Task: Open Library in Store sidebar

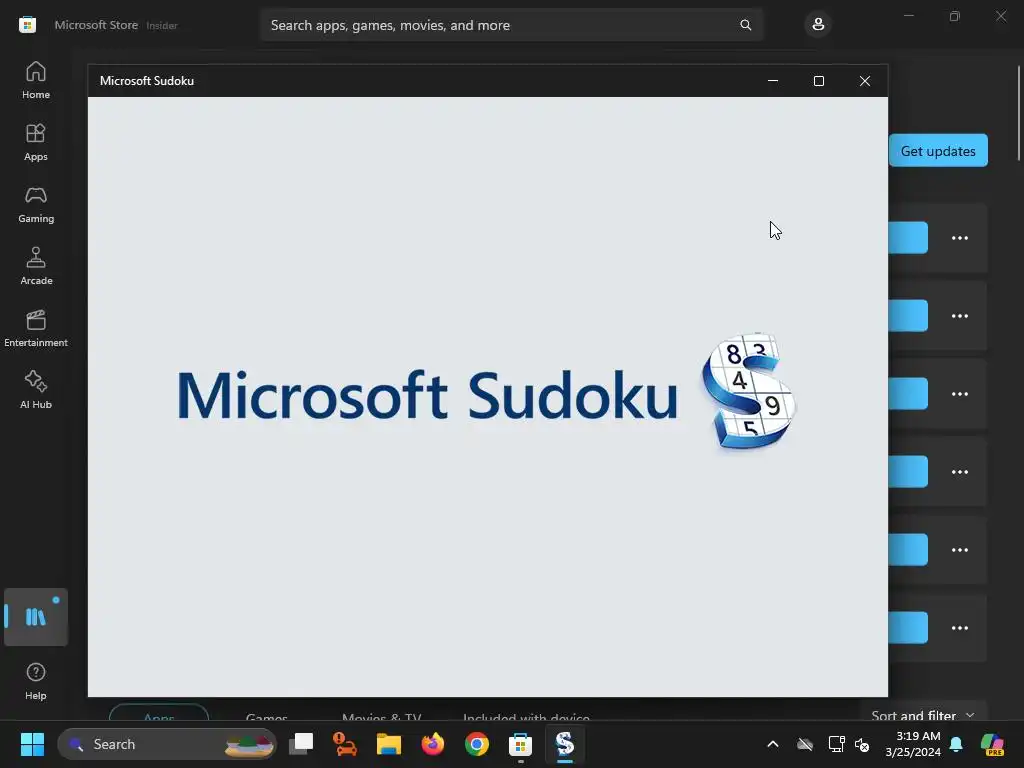Action: [36, 617]
